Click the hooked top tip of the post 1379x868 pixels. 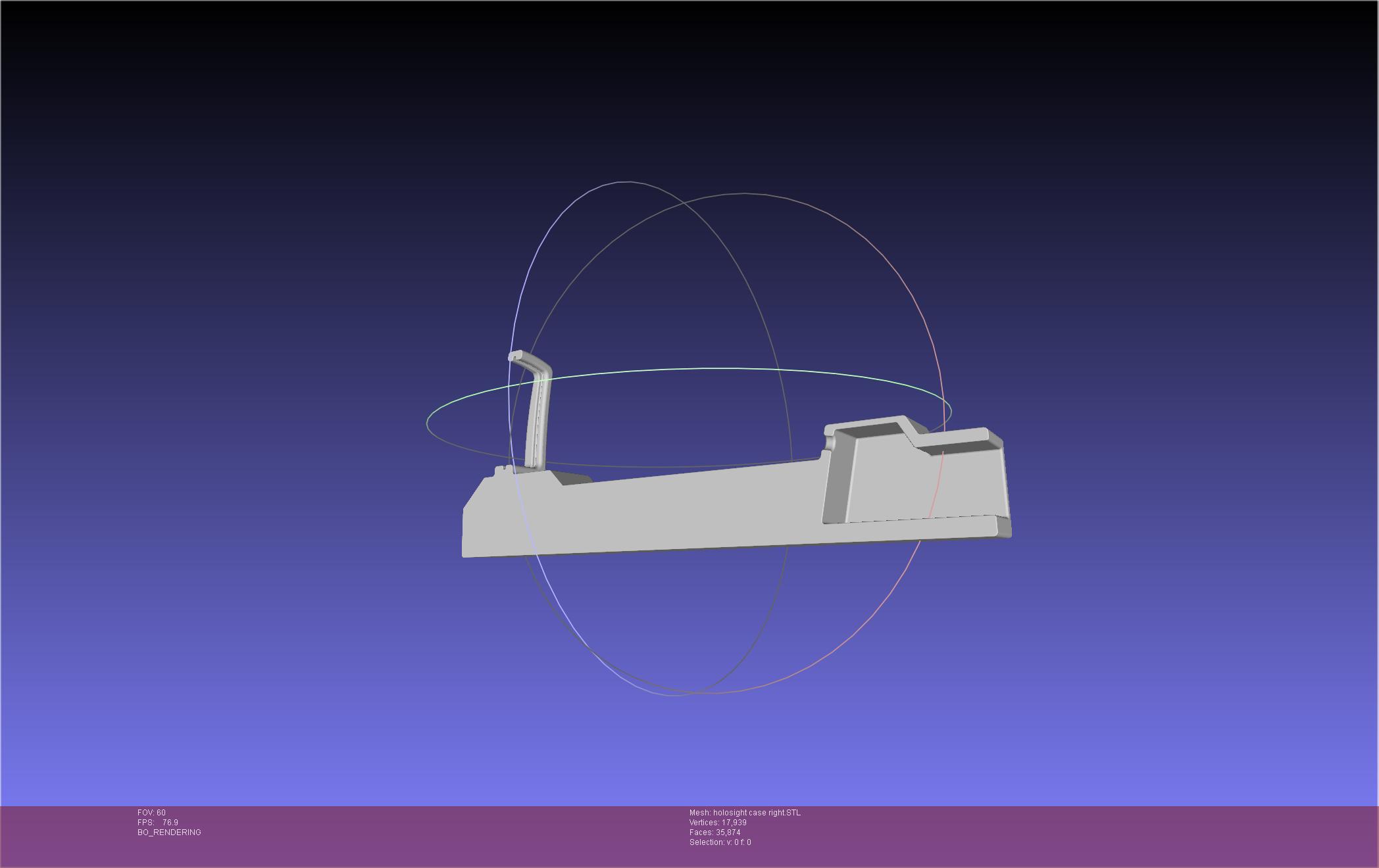pos(517,356)
